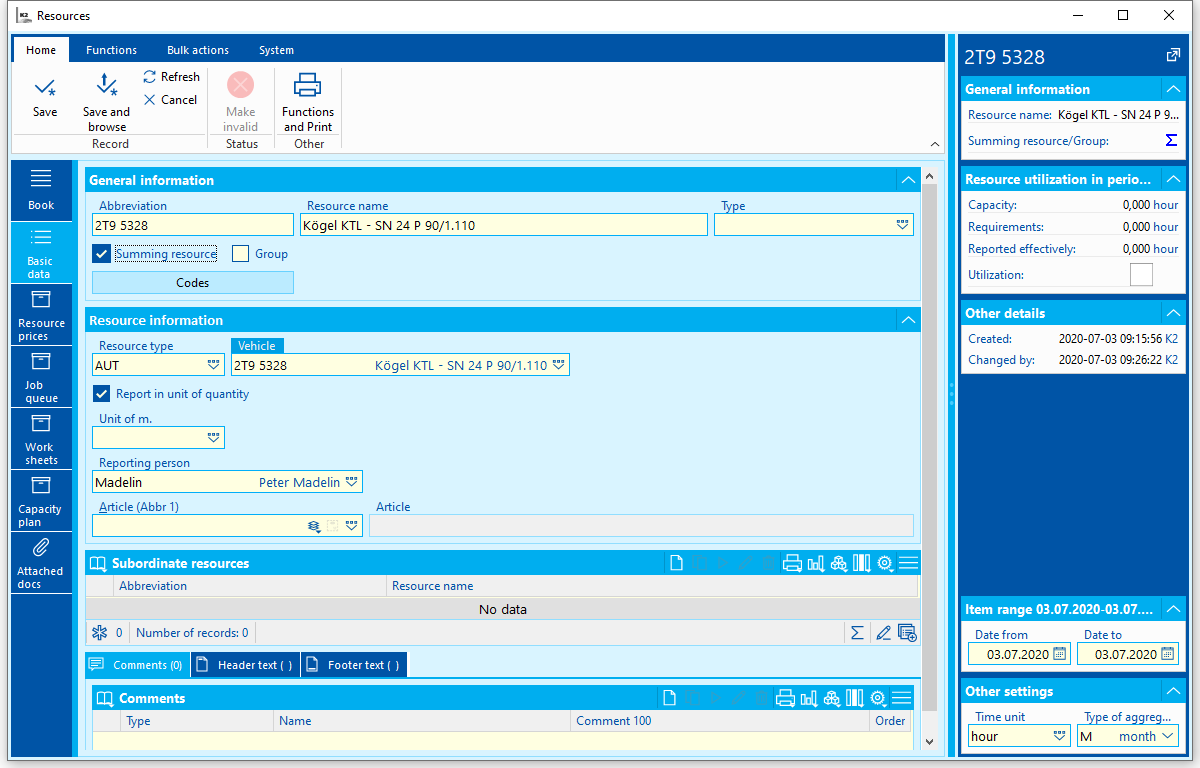Open gear settings in Subordinate resources
The width and height of the screenshot is (1200, 768).
point(884,563)
